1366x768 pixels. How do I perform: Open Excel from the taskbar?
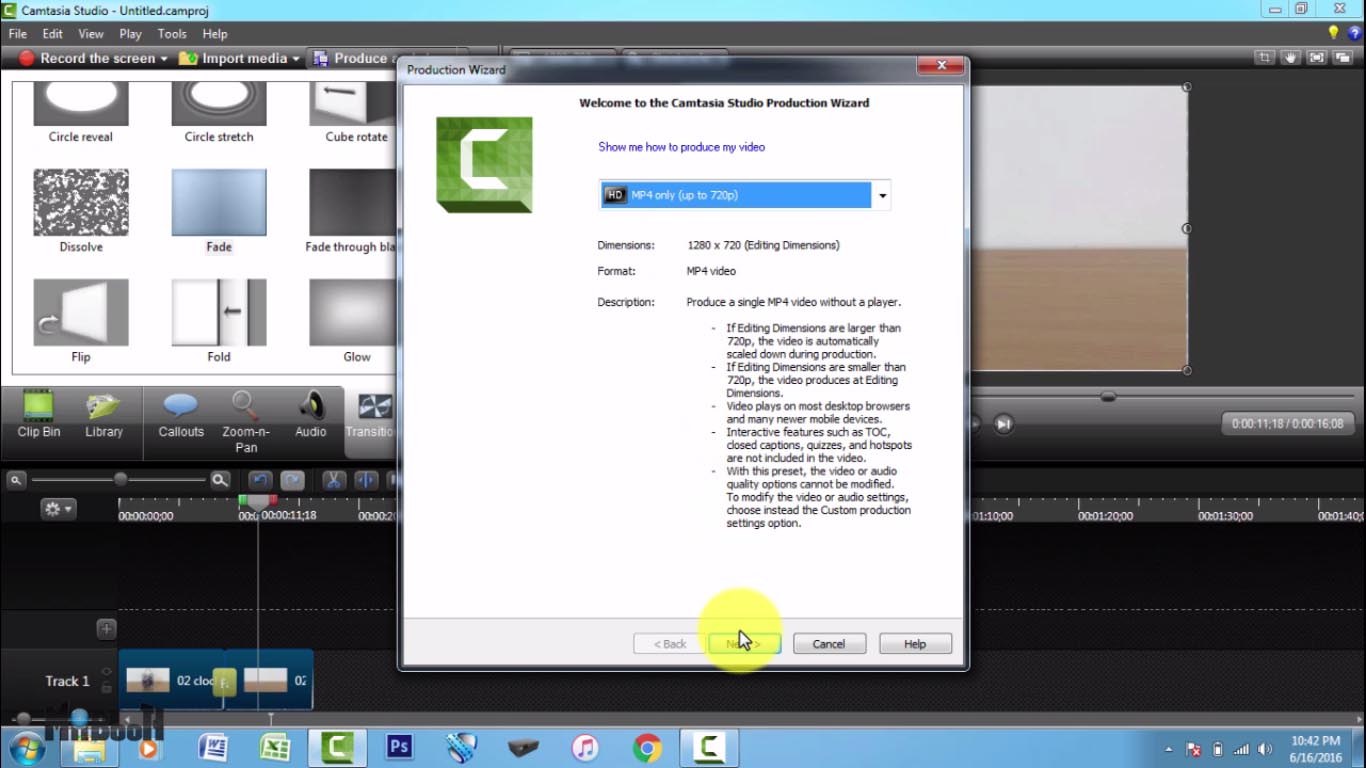(275, 747)
